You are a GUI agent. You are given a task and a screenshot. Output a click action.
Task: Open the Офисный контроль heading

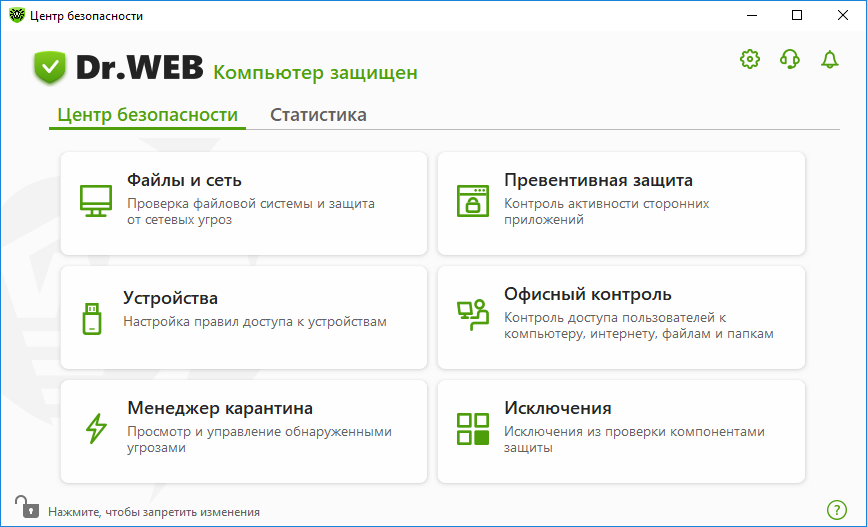(x=588, y=294)
